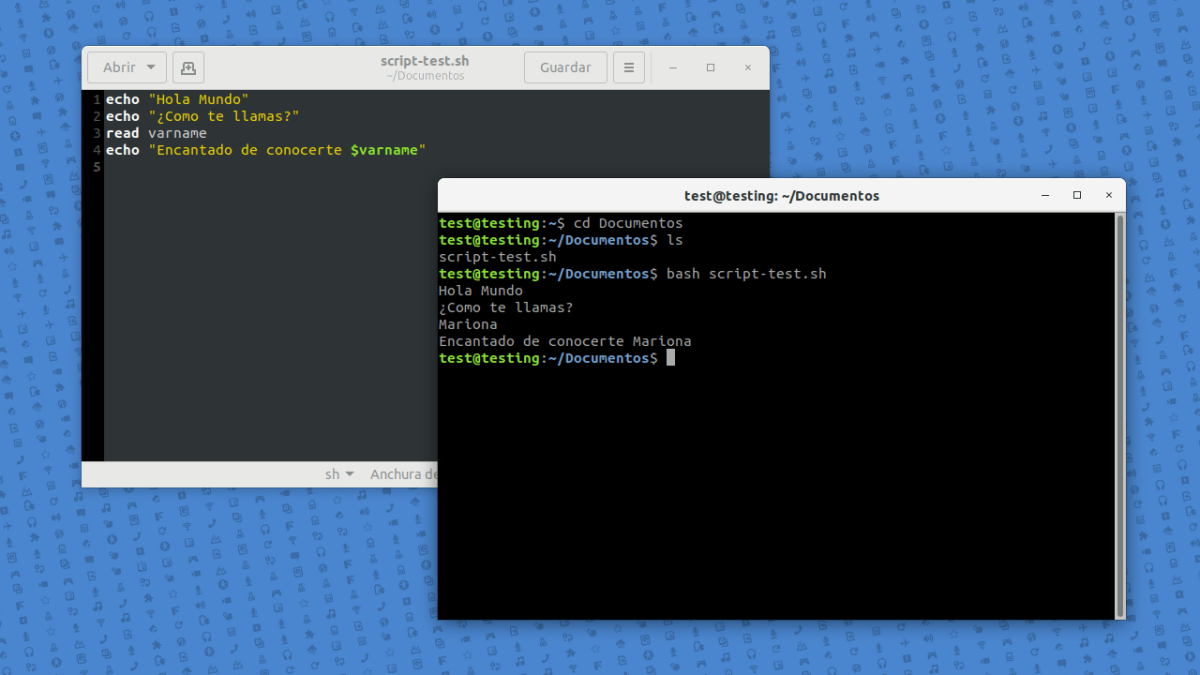
Task: Create a new document using the new-tab icon
Action: click(x=188, y=67)
